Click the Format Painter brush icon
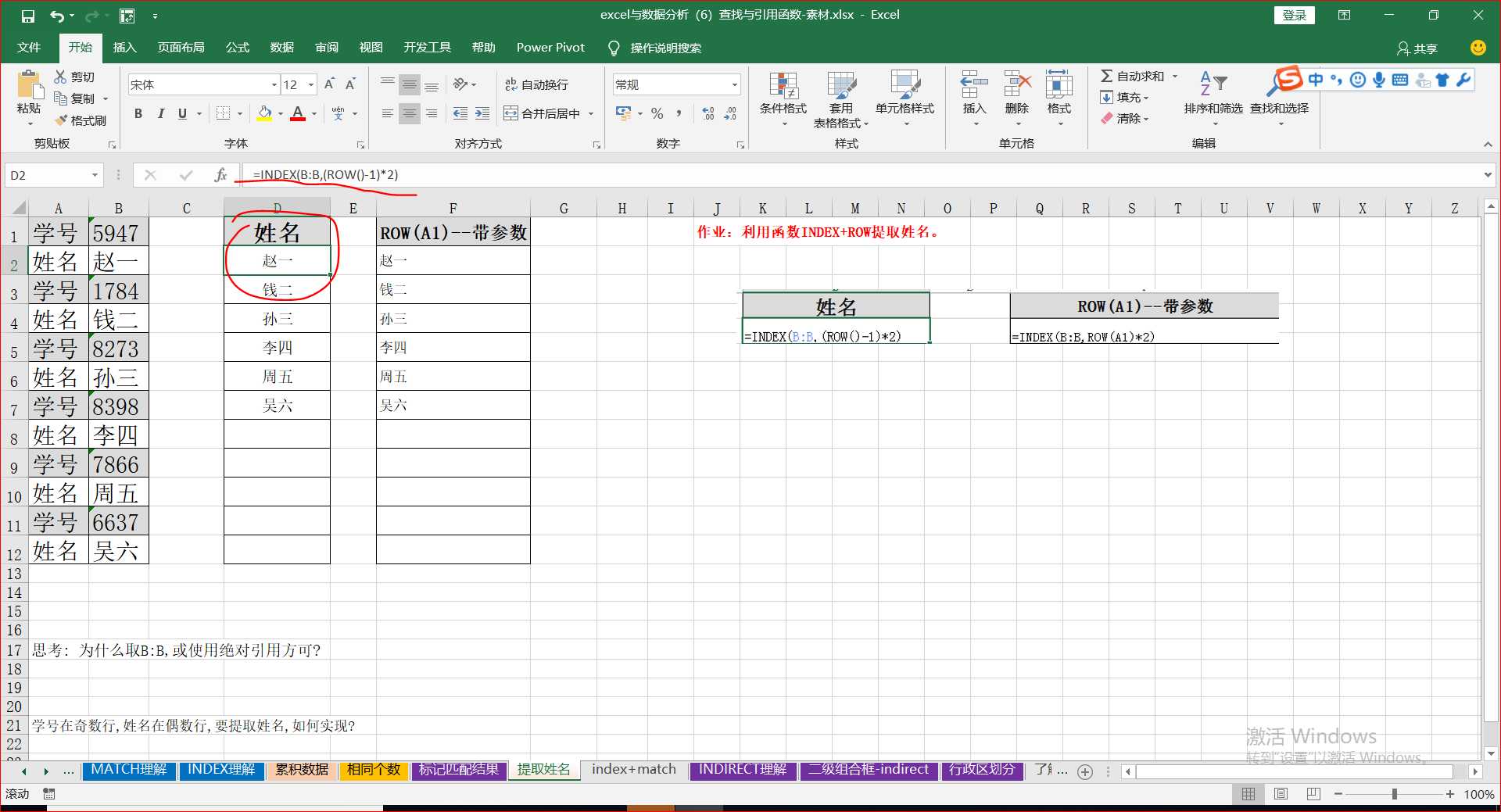The width and height of the screenshot is (1501, 812). tap(61, 120)
